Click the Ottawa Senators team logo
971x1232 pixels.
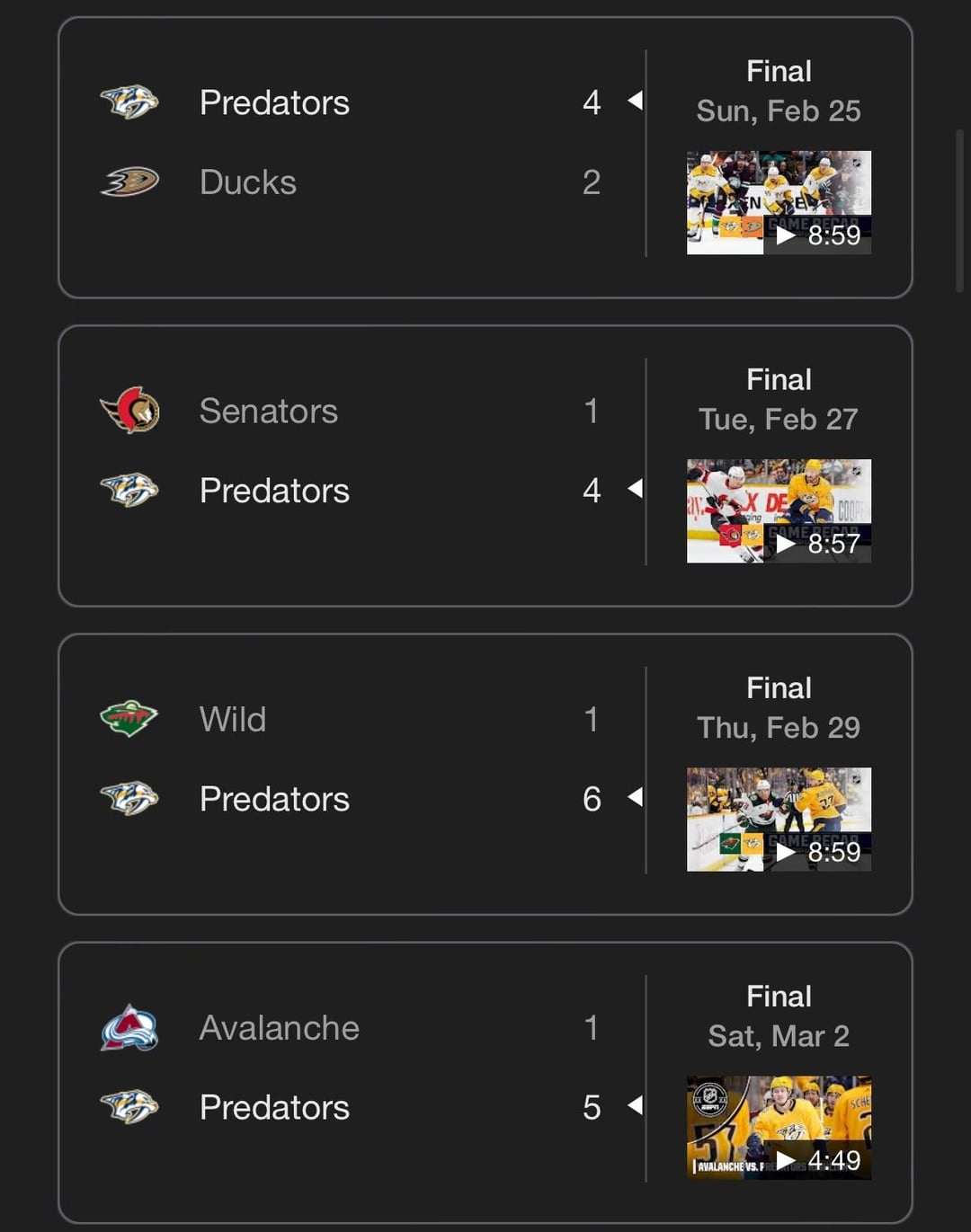pyautogui.click(x=129, y=411)
